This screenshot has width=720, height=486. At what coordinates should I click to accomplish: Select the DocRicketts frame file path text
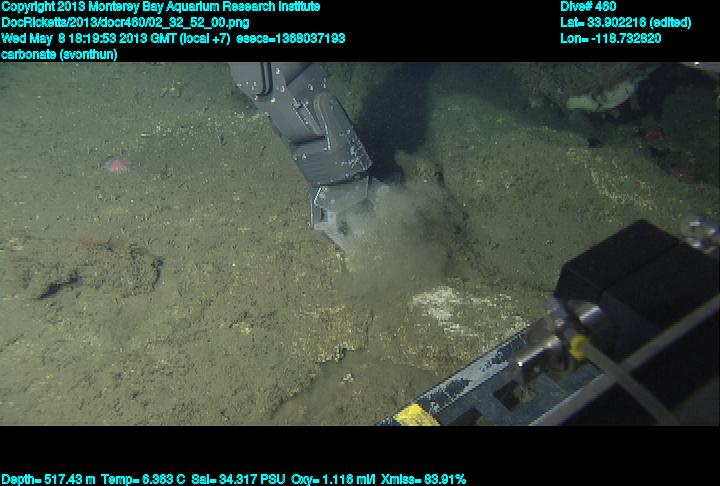[126, 22]
